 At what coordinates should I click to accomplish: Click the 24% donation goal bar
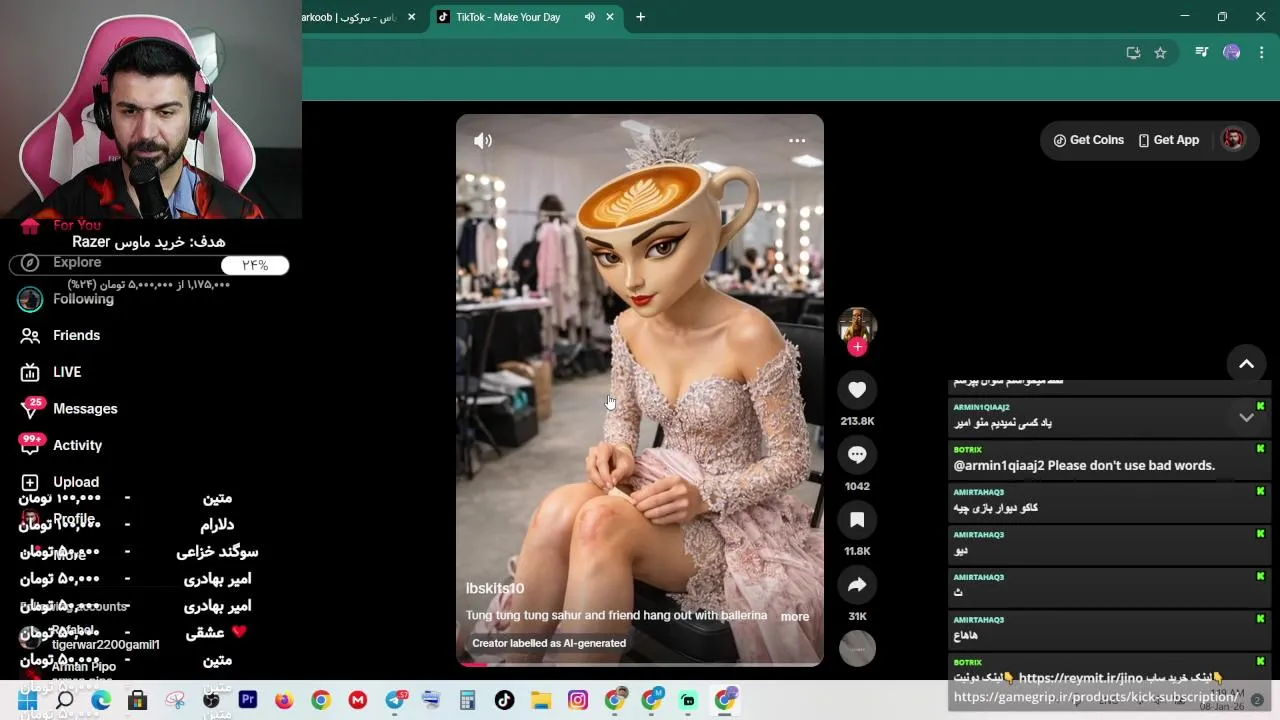point(149,265)
